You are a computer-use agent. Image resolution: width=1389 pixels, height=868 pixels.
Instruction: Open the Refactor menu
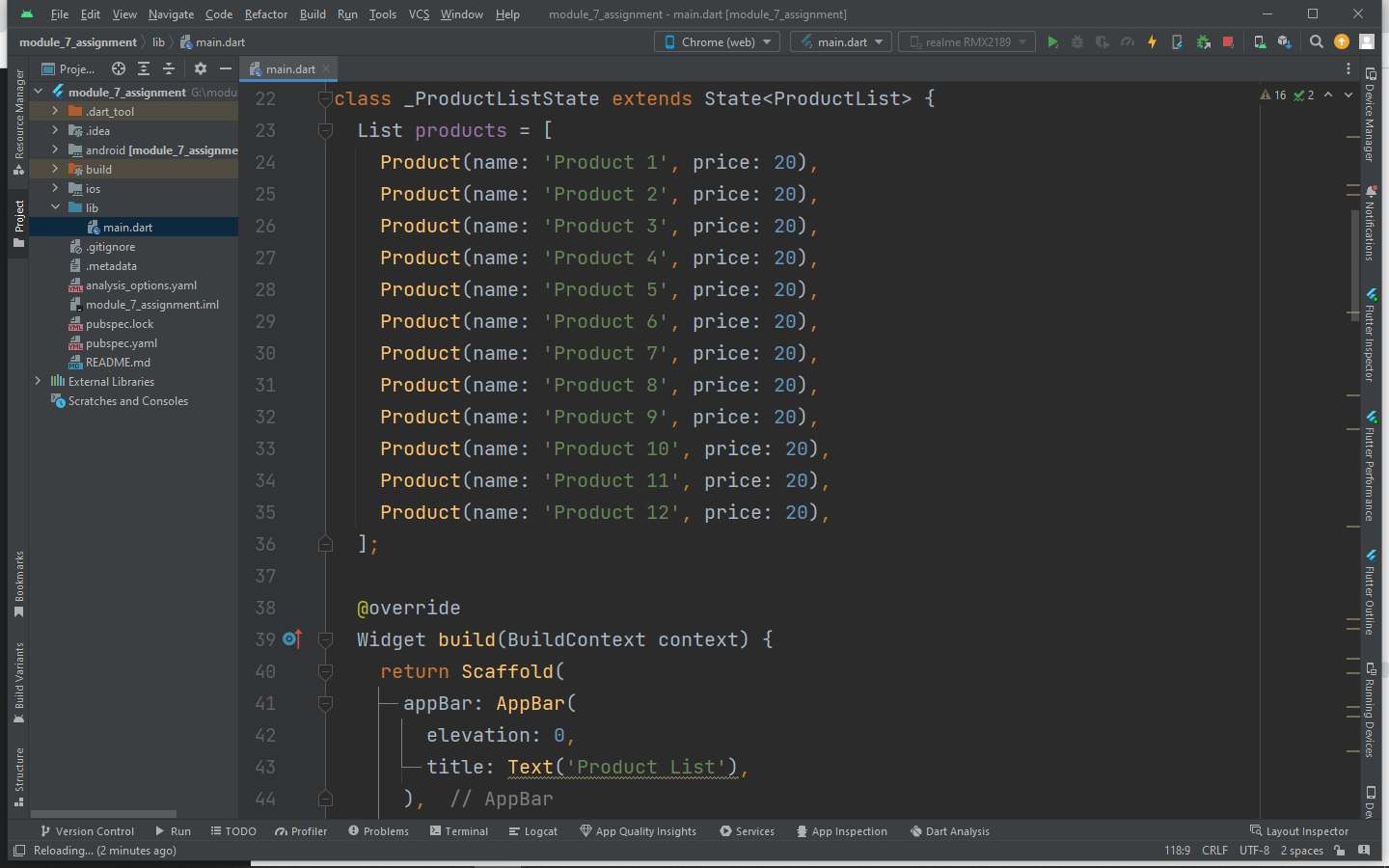(x=265, y=14)
